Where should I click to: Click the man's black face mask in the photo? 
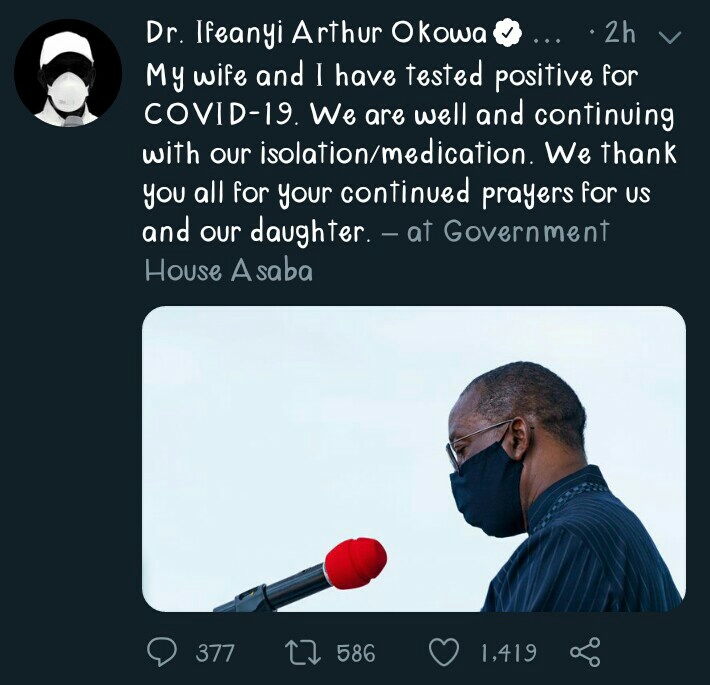pyautogui.click(x=488, y=489)
